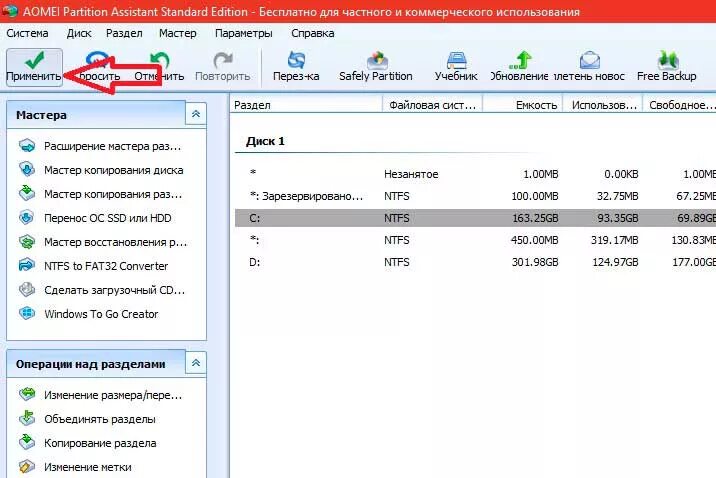716x478 pixels.
Task: Select the D: partition row
Action: 475,263
